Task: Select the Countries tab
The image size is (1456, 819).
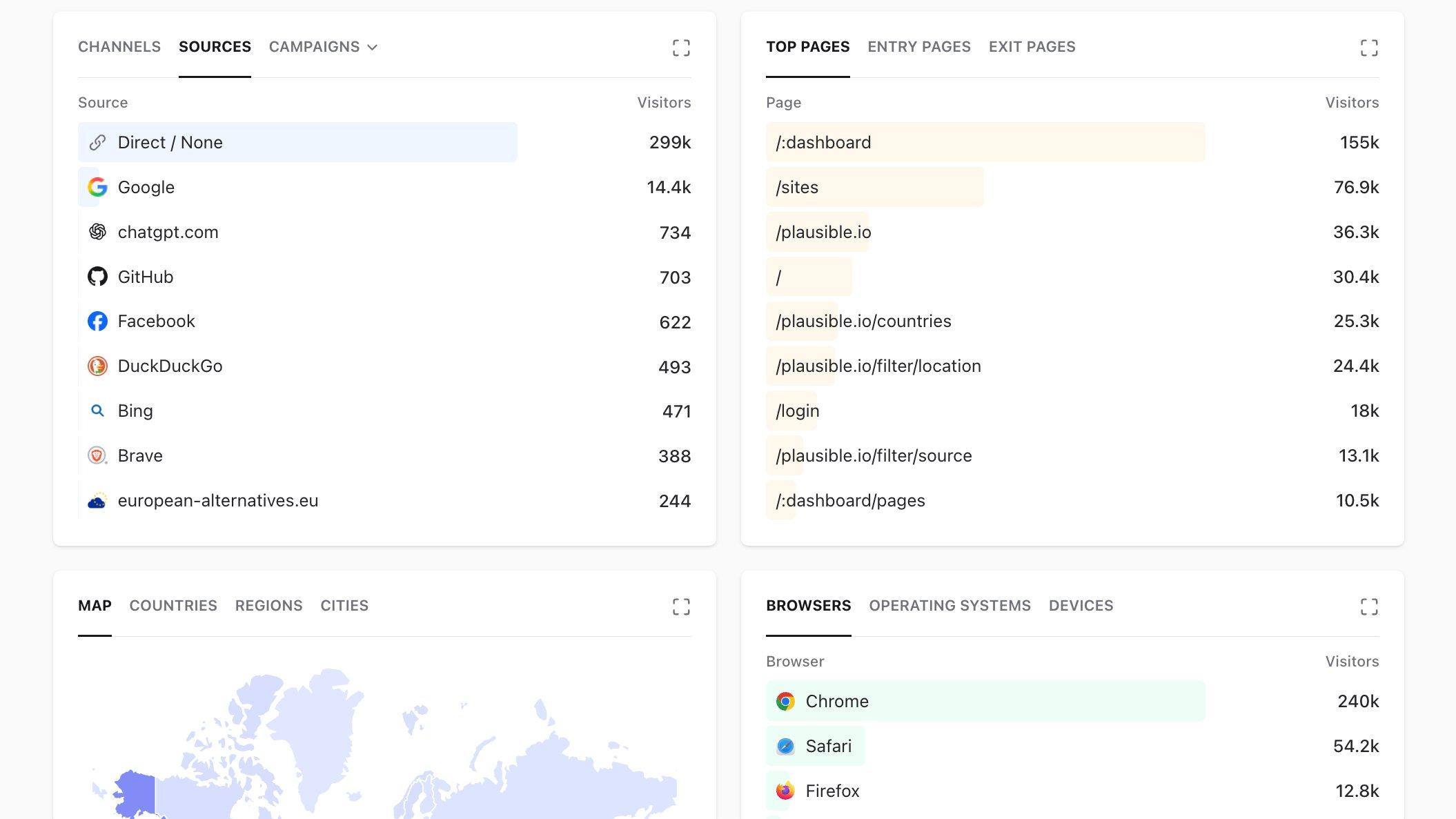Action: tap(173, 606)
